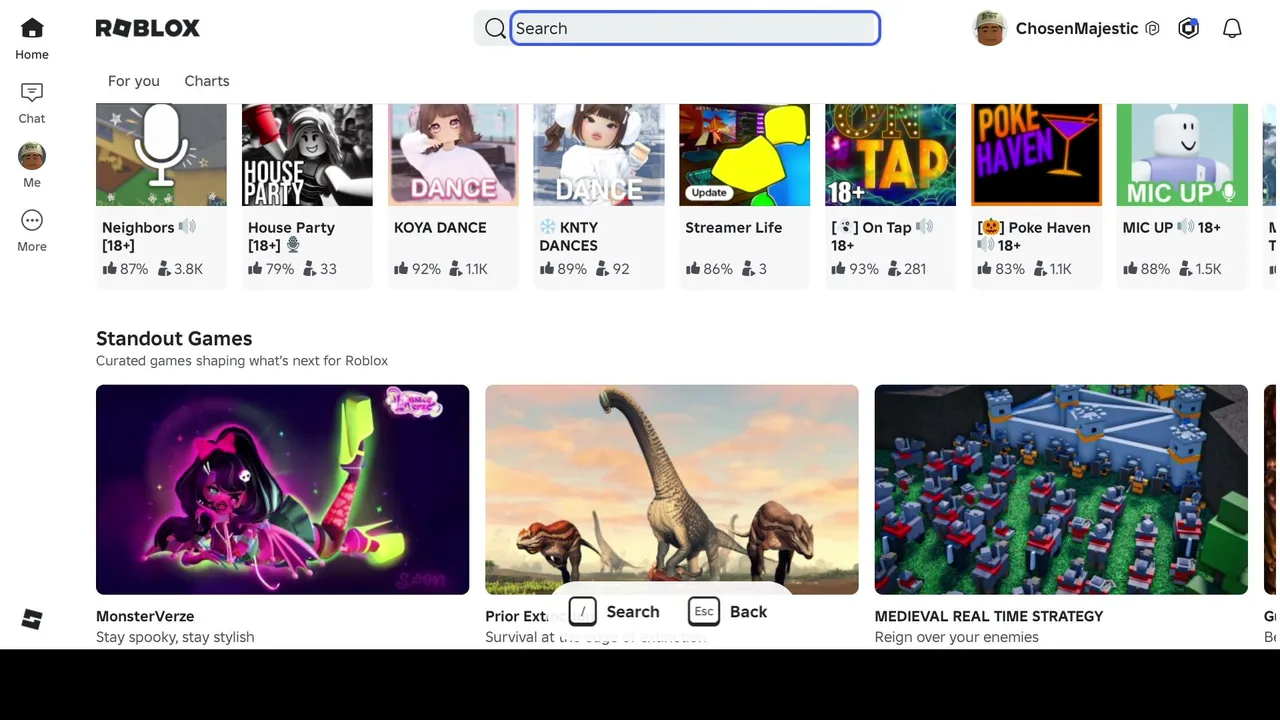Open the dinosaur Prior Extinction game image
The width and height of the screenshot is (1280, 720).
point(672,490)
